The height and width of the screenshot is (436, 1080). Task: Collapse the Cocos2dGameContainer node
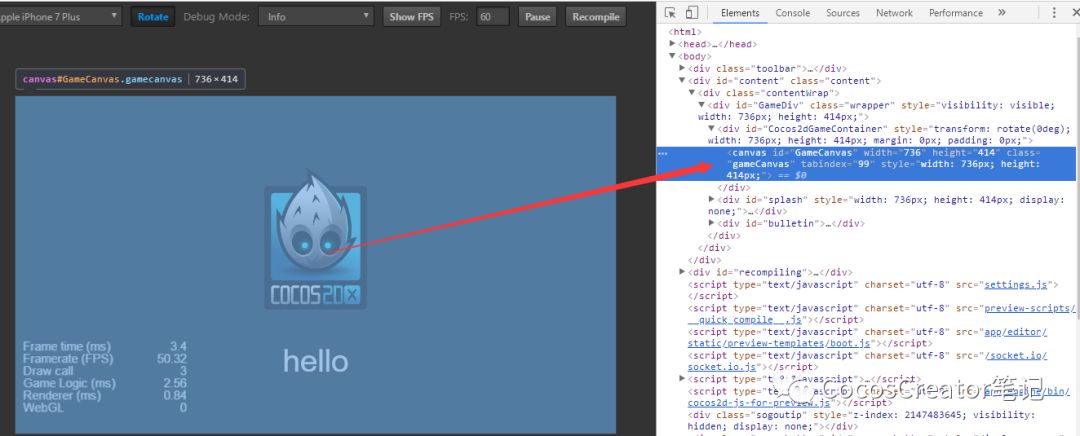tap(712, 128)
